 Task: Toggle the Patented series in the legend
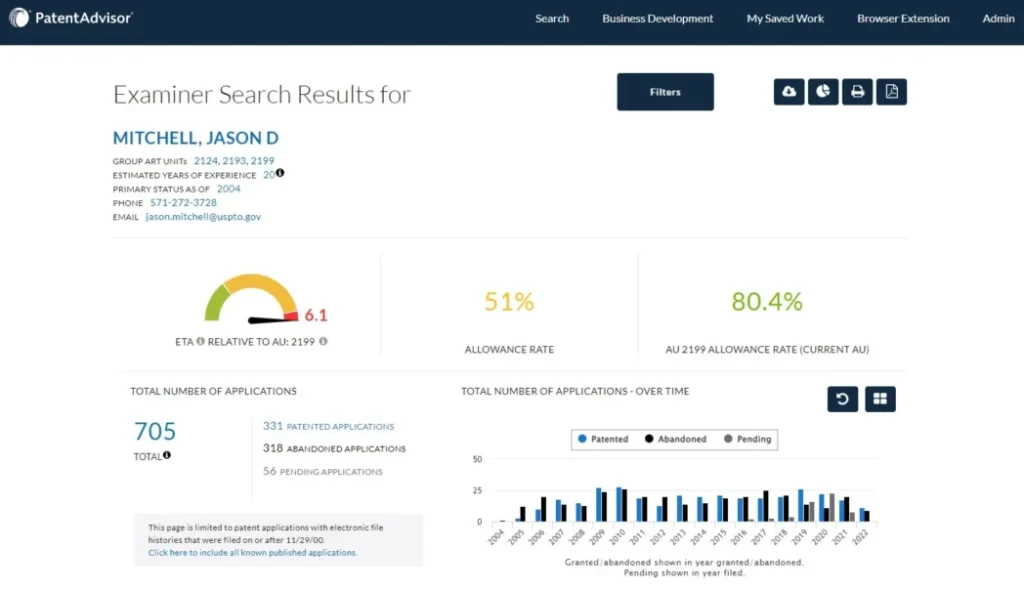point(604,439)
